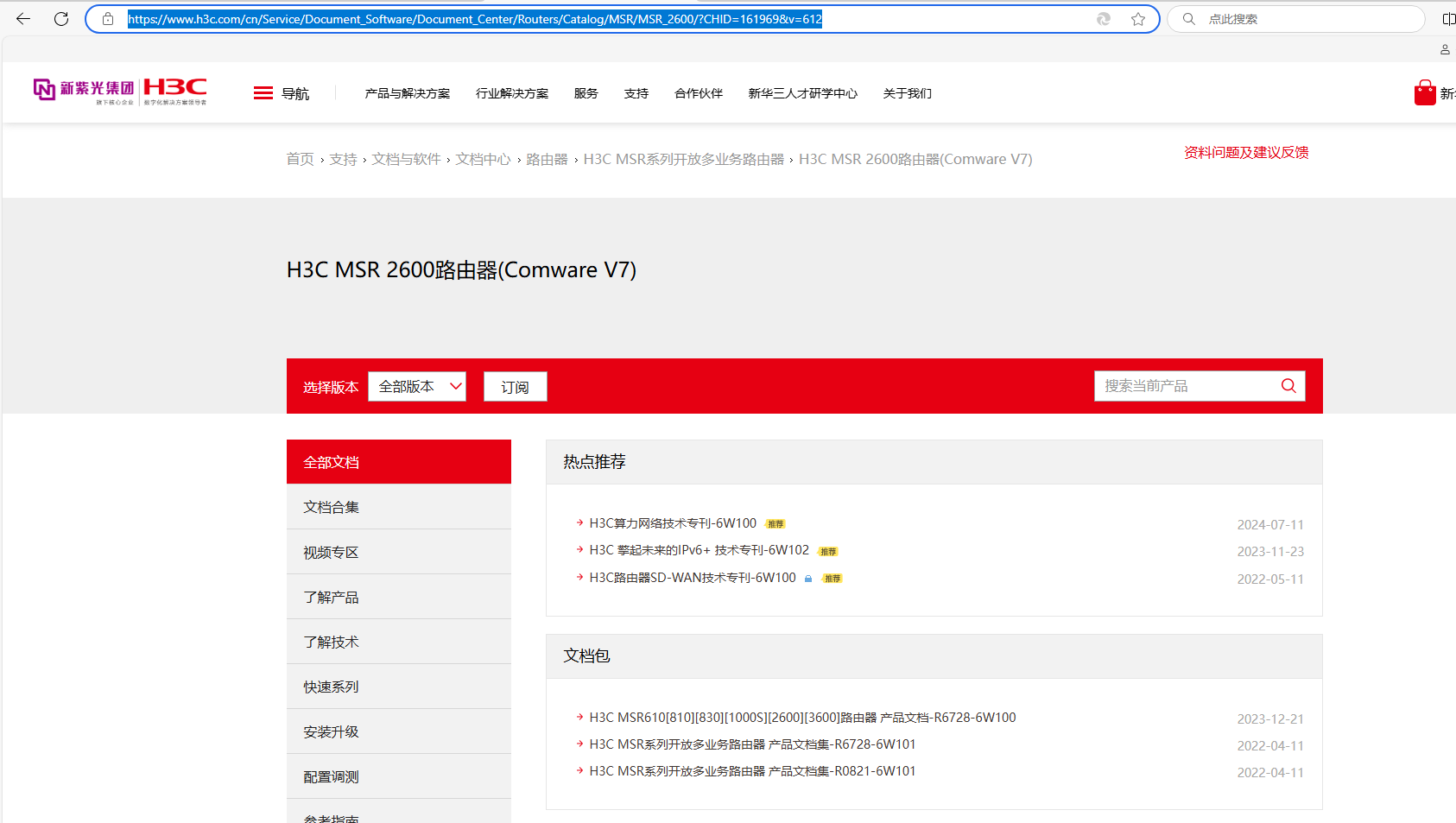Image resolution: width=1456 pixels, height=823 pixels.
Task: Open the user account profile icon
Action: click(x=1445, y=50)
